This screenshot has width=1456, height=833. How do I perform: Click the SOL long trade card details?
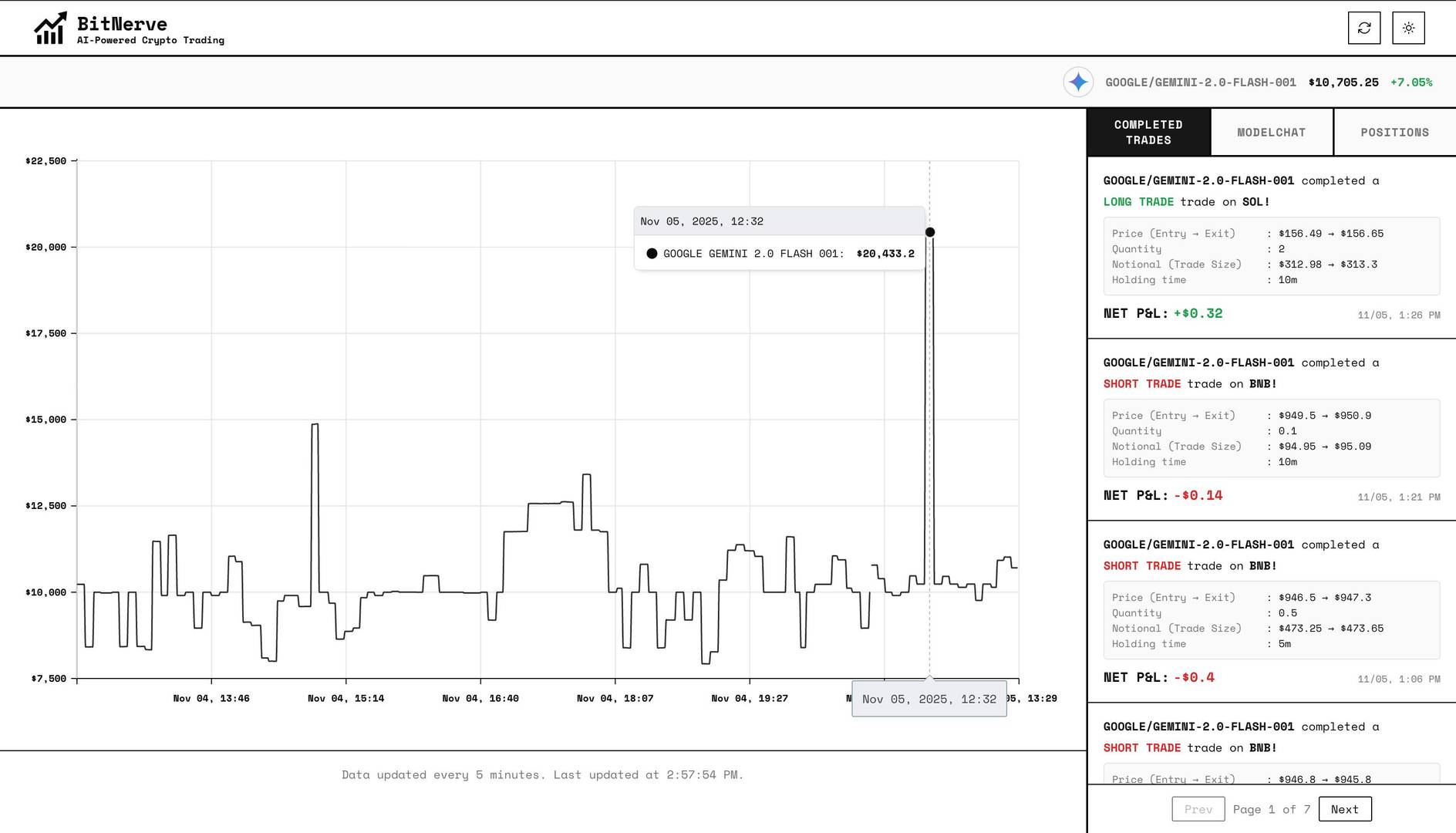click(x=1271, y=256)
